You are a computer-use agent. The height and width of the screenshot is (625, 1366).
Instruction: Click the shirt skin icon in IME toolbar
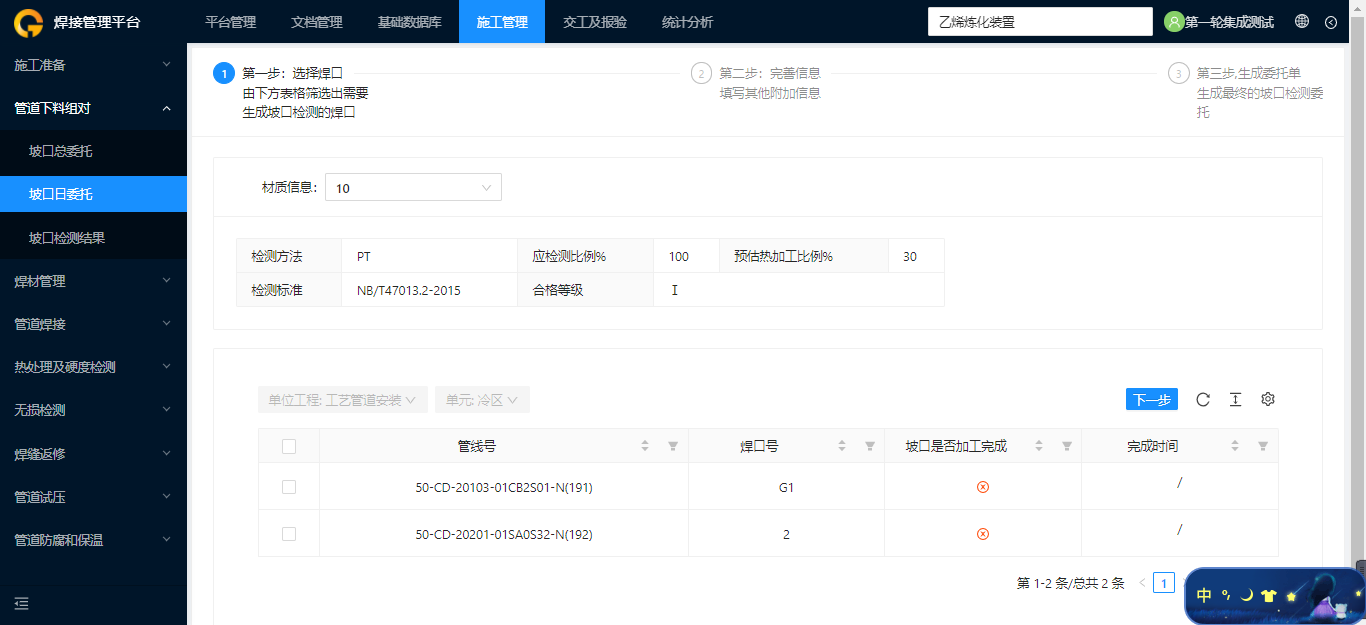click(1269, 596)
